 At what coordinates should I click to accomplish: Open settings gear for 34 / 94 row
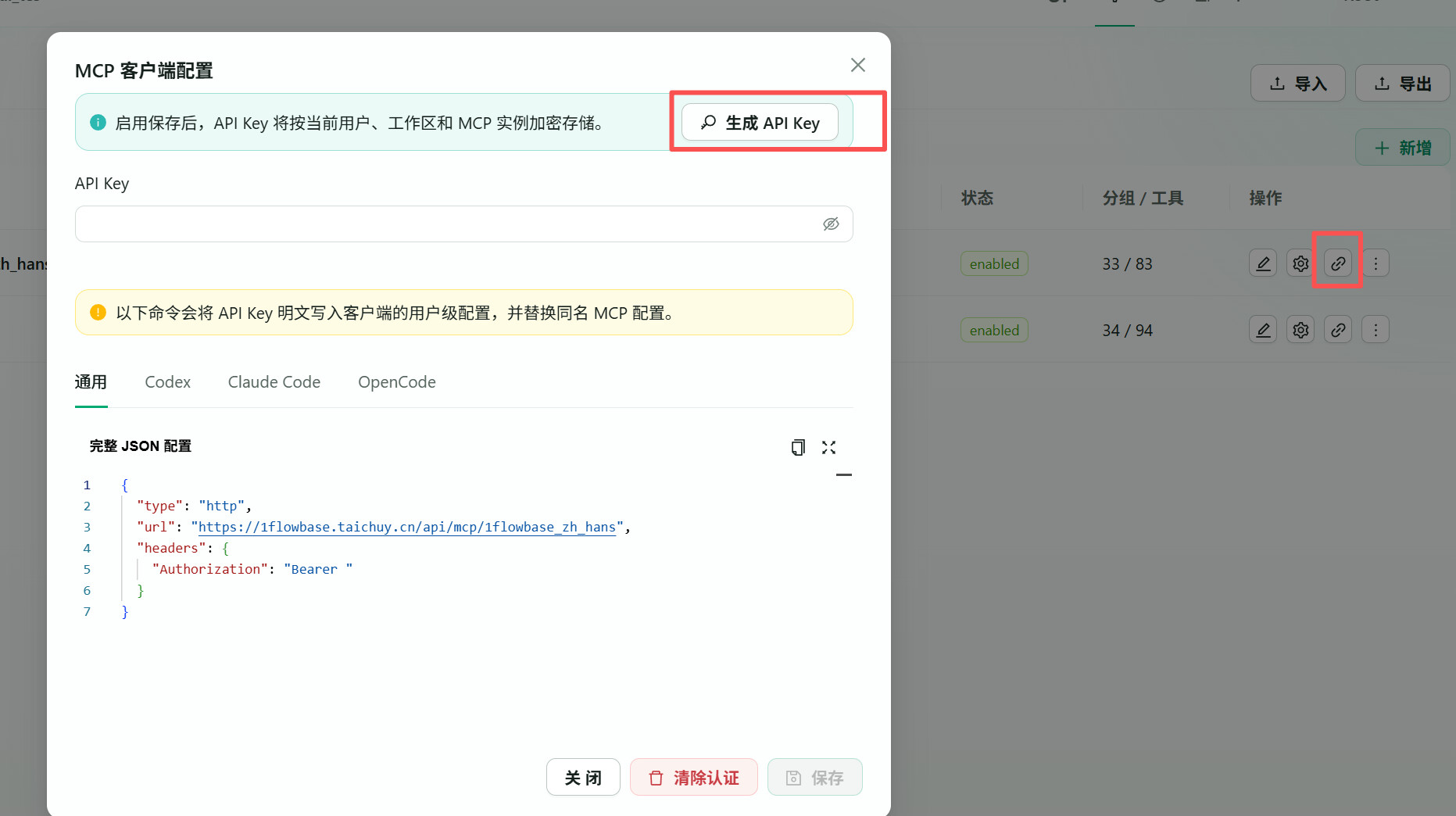1300,330
